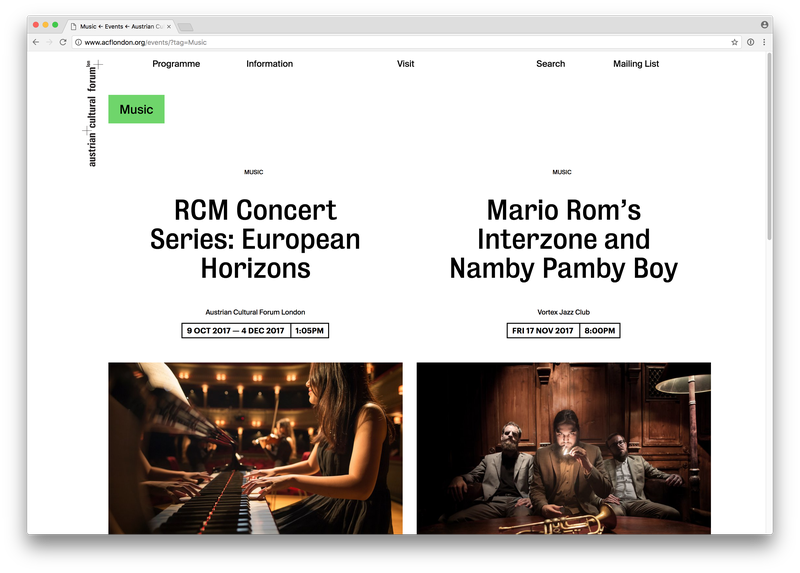The image size is (800, 573).
Task: Click Vortex Jazz Club venue text
Action: pos(563,312)
